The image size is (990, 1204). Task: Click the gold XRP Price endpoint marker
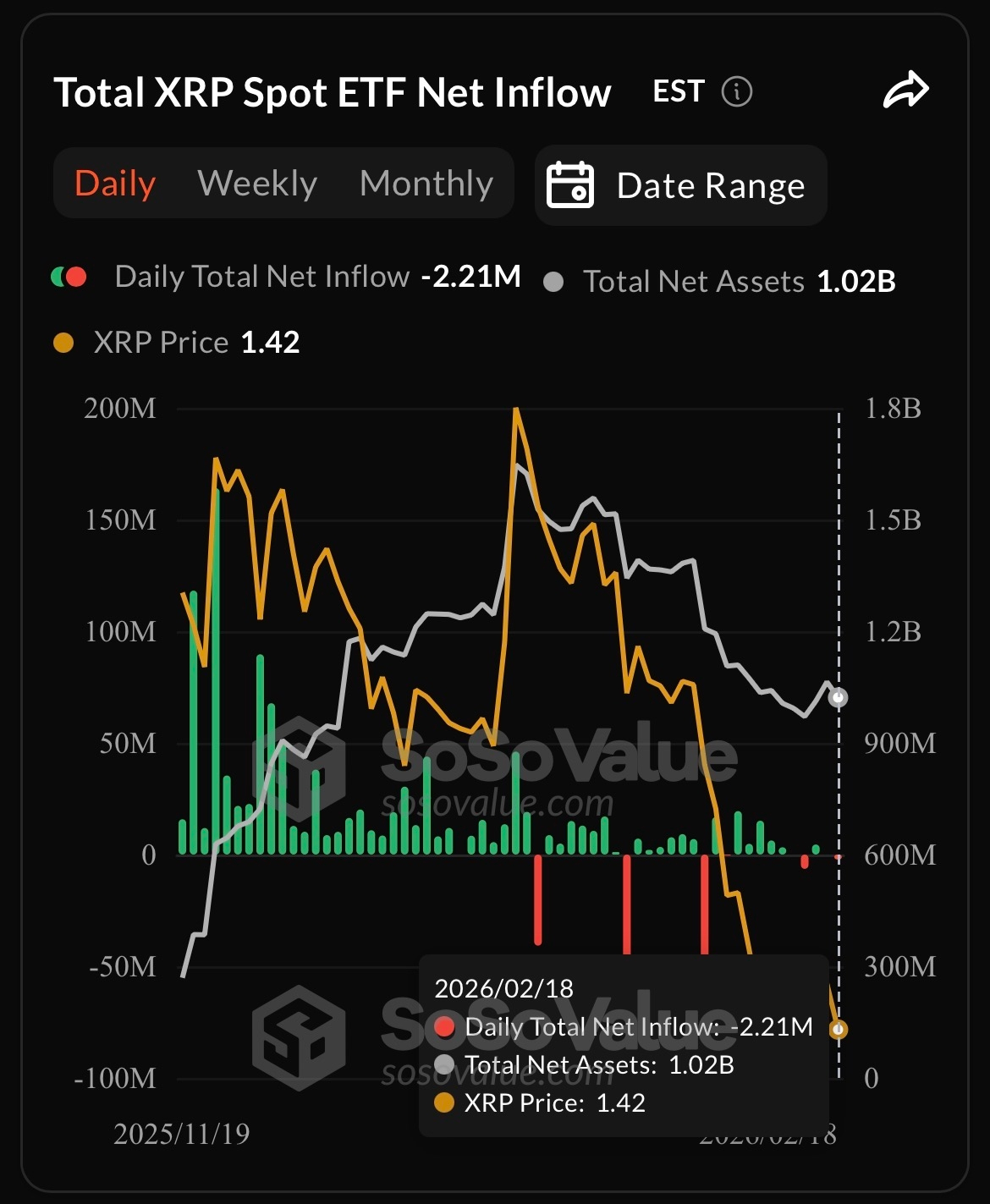[x=839, y=1030]
